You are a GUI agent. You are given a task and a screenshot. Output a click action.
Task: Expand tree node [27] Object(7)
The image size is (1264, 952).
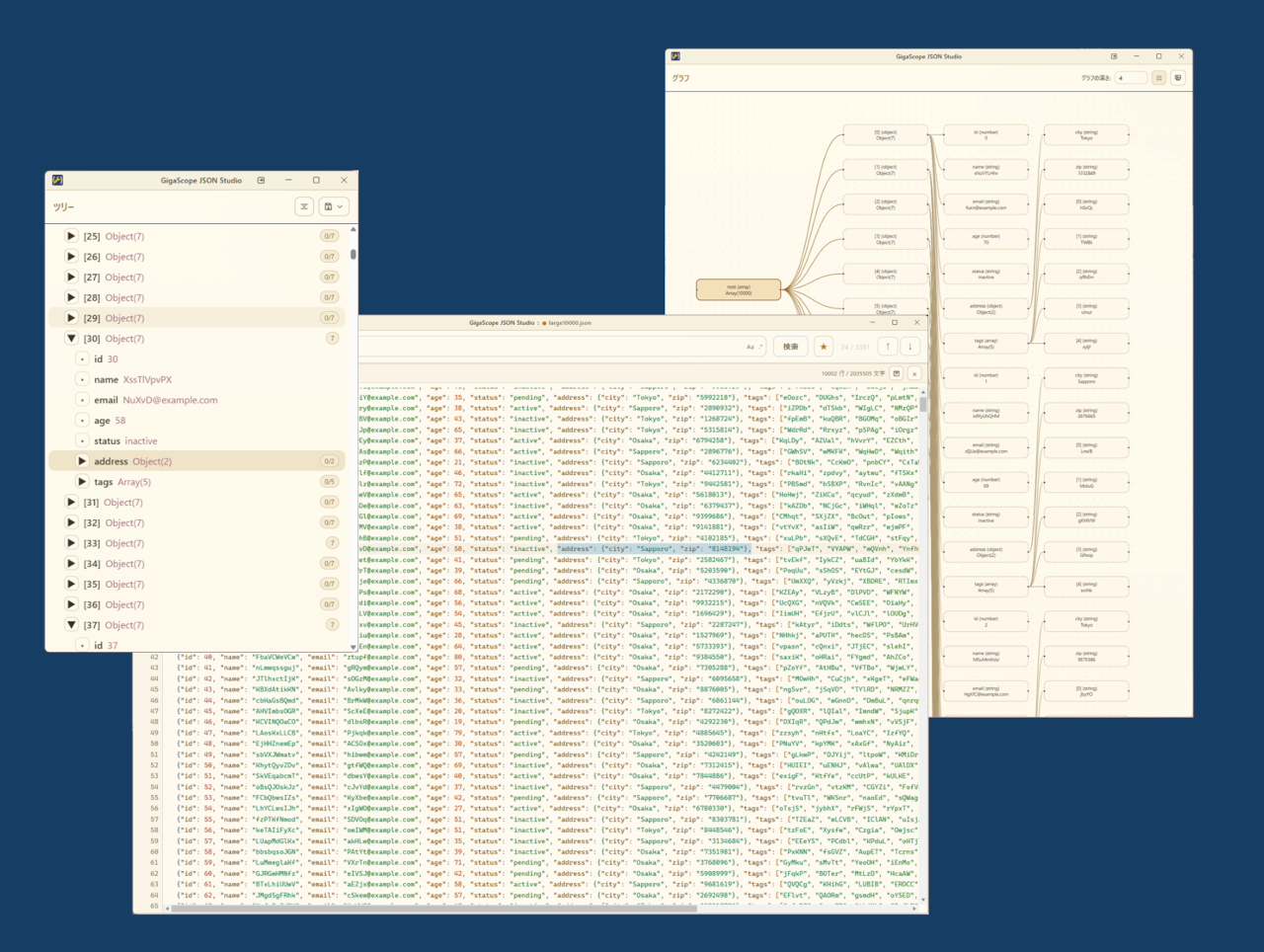[x=71, y=278]
